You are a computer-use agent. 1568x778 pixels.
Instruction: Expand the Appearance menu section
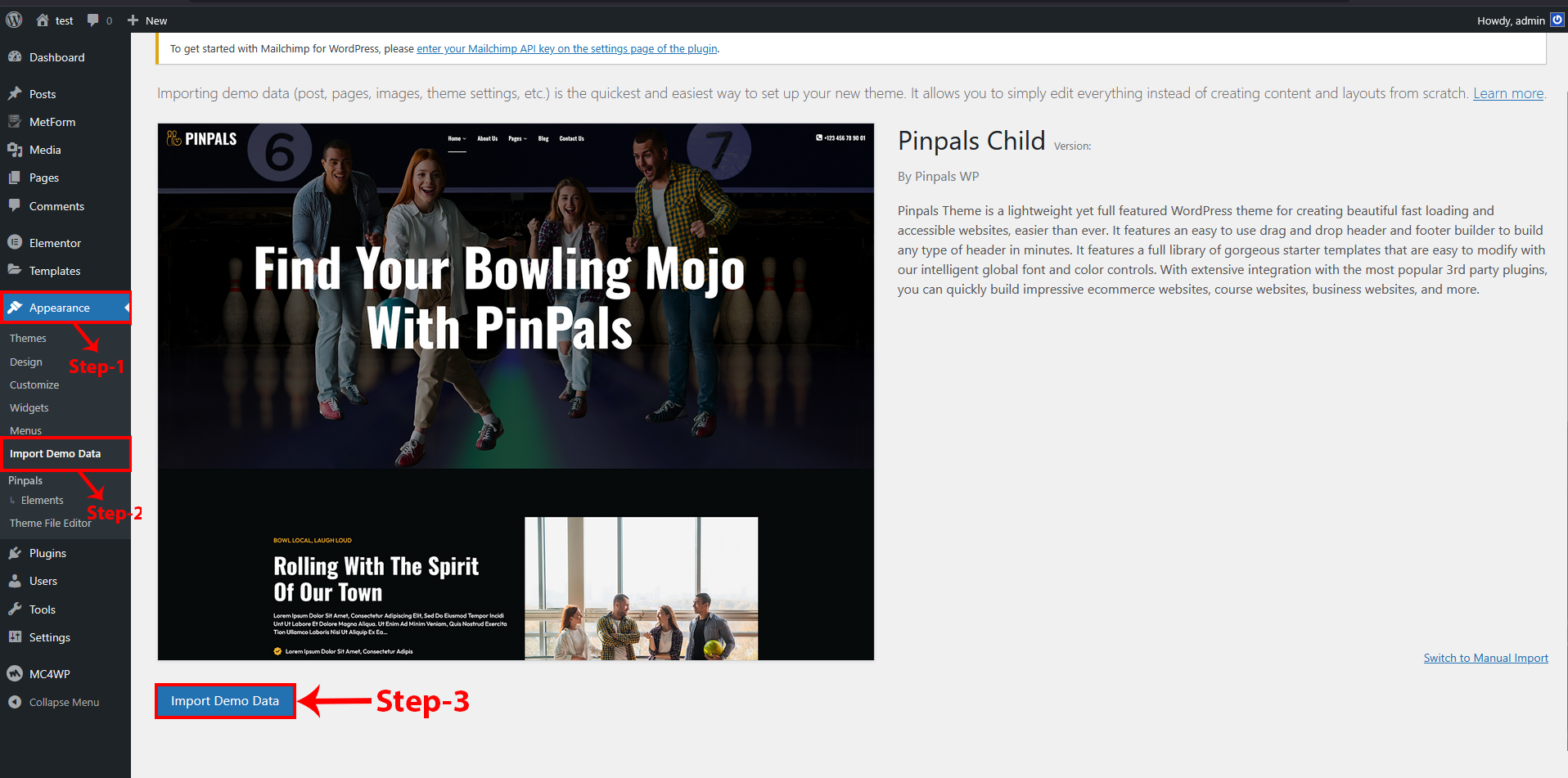click(x=60, y=308)
